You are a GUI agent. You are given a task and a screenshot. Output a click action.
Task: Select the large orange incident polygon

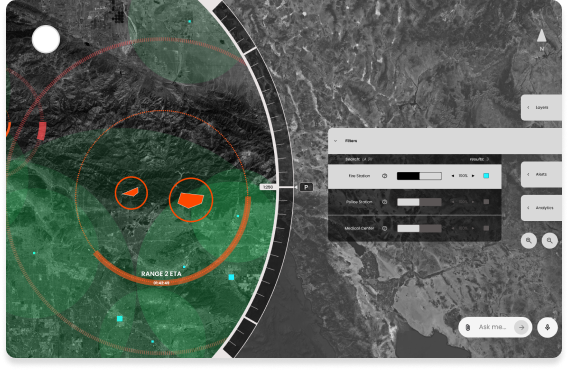191,200
